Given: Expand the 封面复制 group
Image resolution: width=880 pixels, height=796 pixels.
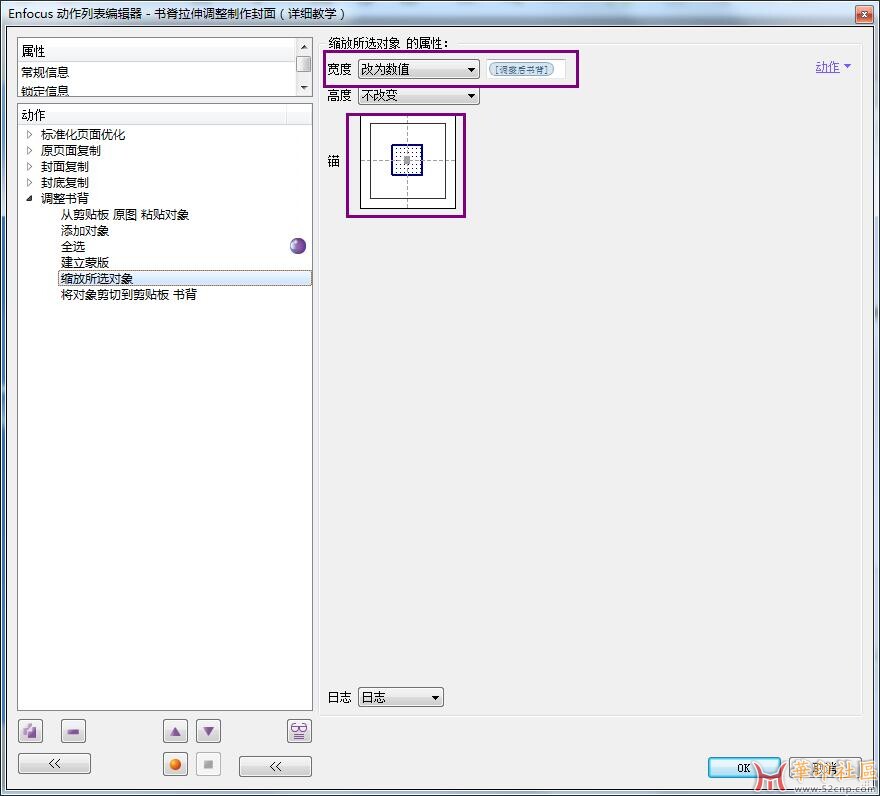Looking at the screenshot, I should click(30, 167).
